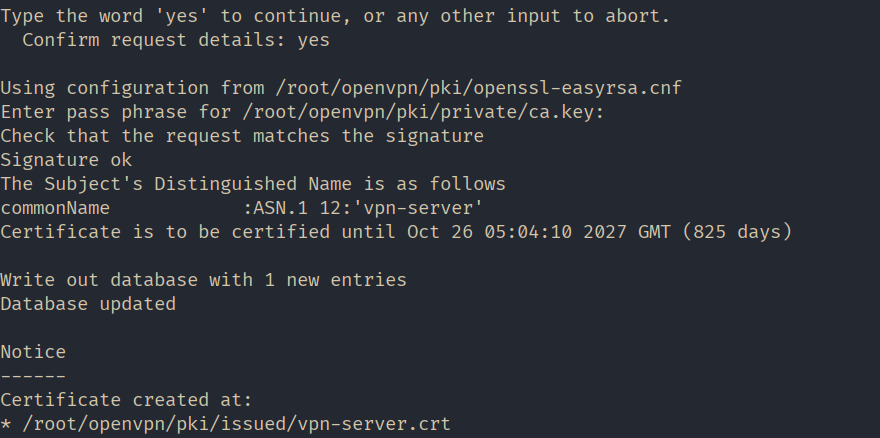Click the 'Database updated' message
Screen dimensions: 880x438
coord(88,304)
